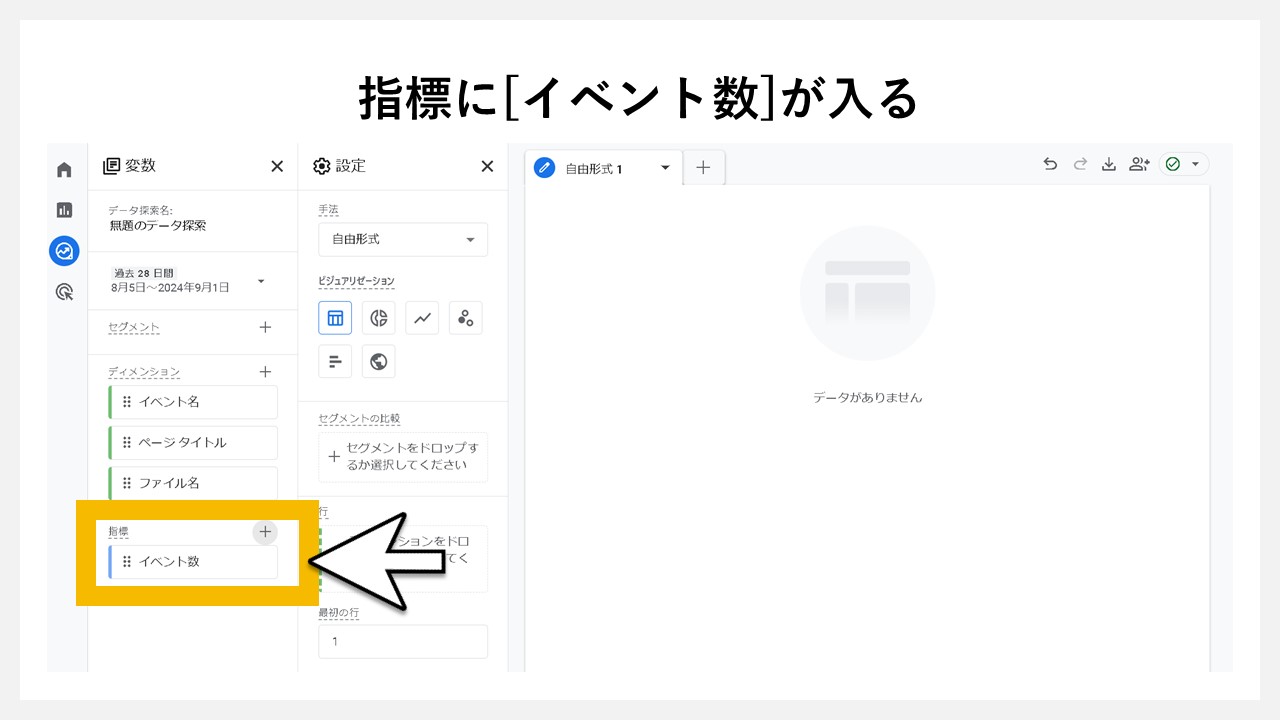Select the scatter plot visualization

click(x=466, y=317)
